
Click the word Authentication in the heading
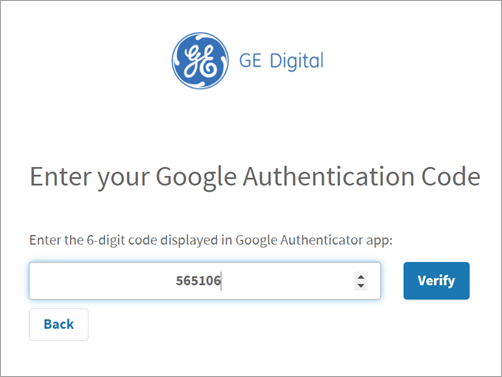point(329,176)
